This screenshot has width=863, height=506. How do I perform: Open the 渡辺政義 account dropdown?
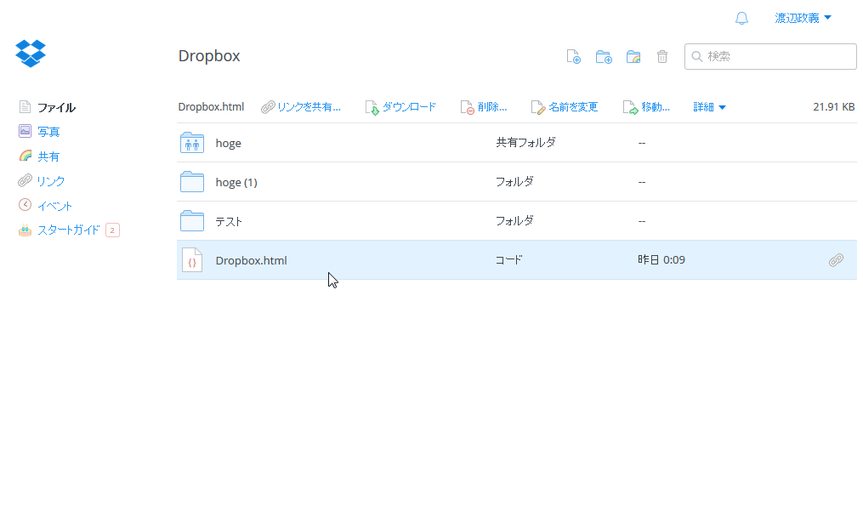pos(803,18)
